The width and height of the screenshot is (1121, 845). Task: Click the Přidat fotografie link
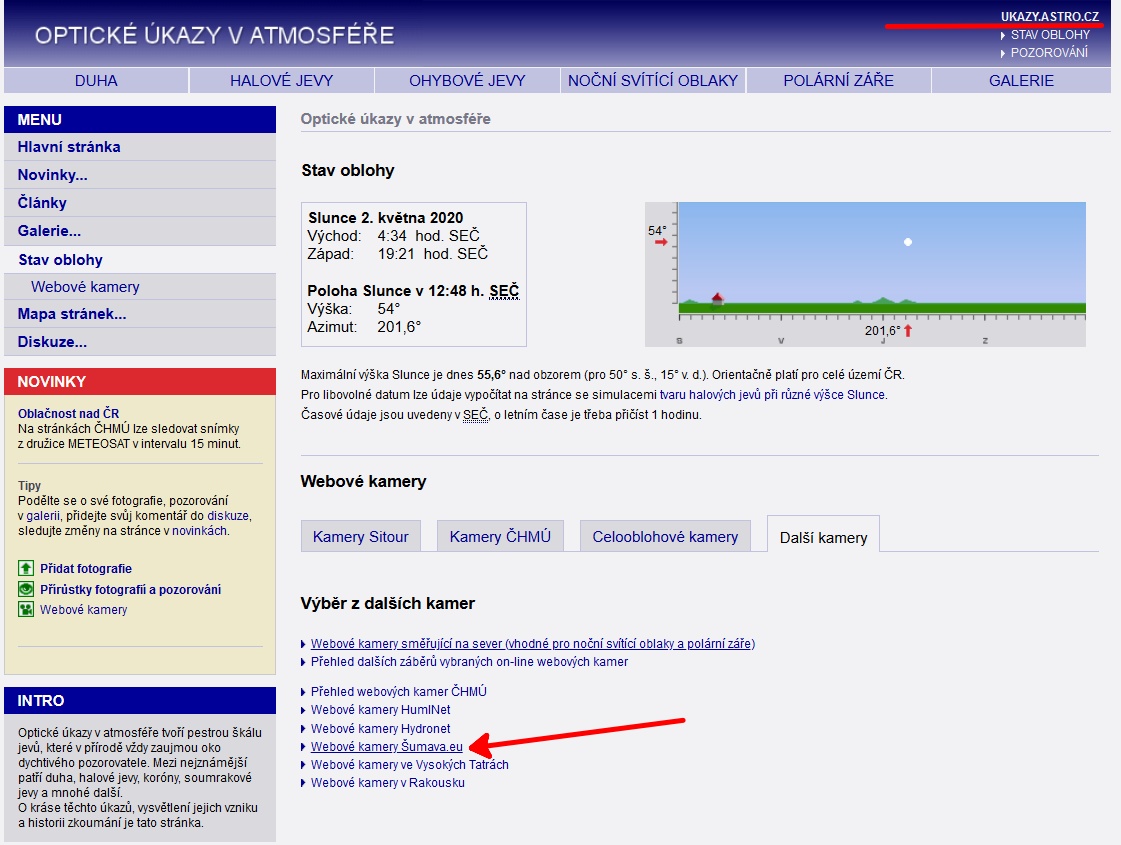86,568
